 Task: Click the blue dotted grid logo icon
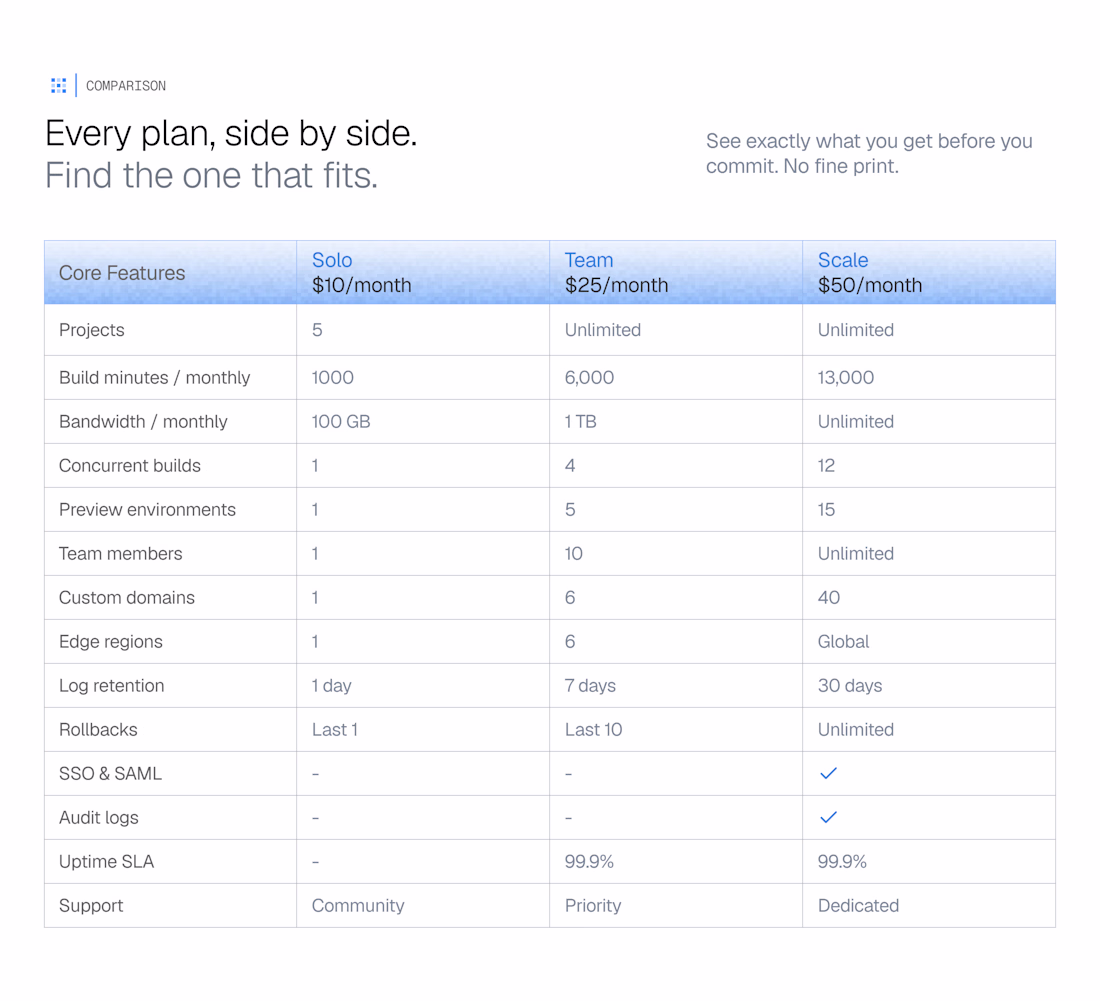tap(59, 86)
